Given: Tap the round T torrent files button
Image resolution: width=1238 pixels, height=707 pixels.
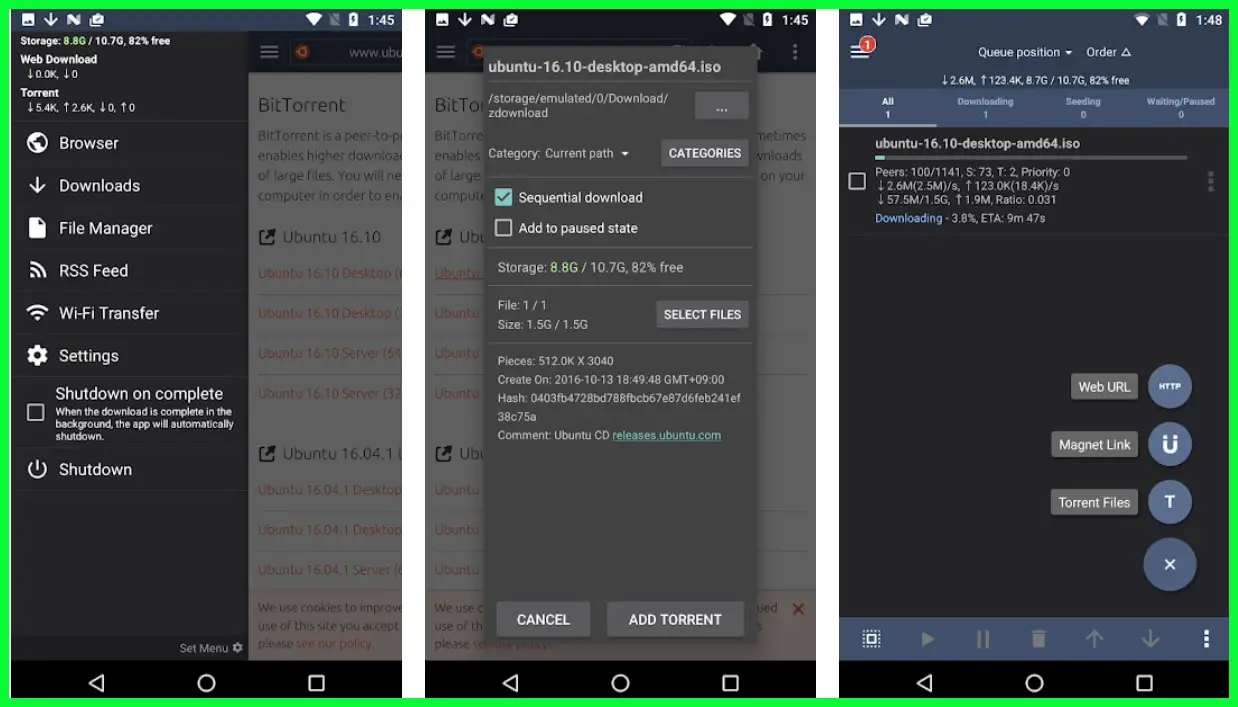Looking at the screenshot, I should [1169, 502].
